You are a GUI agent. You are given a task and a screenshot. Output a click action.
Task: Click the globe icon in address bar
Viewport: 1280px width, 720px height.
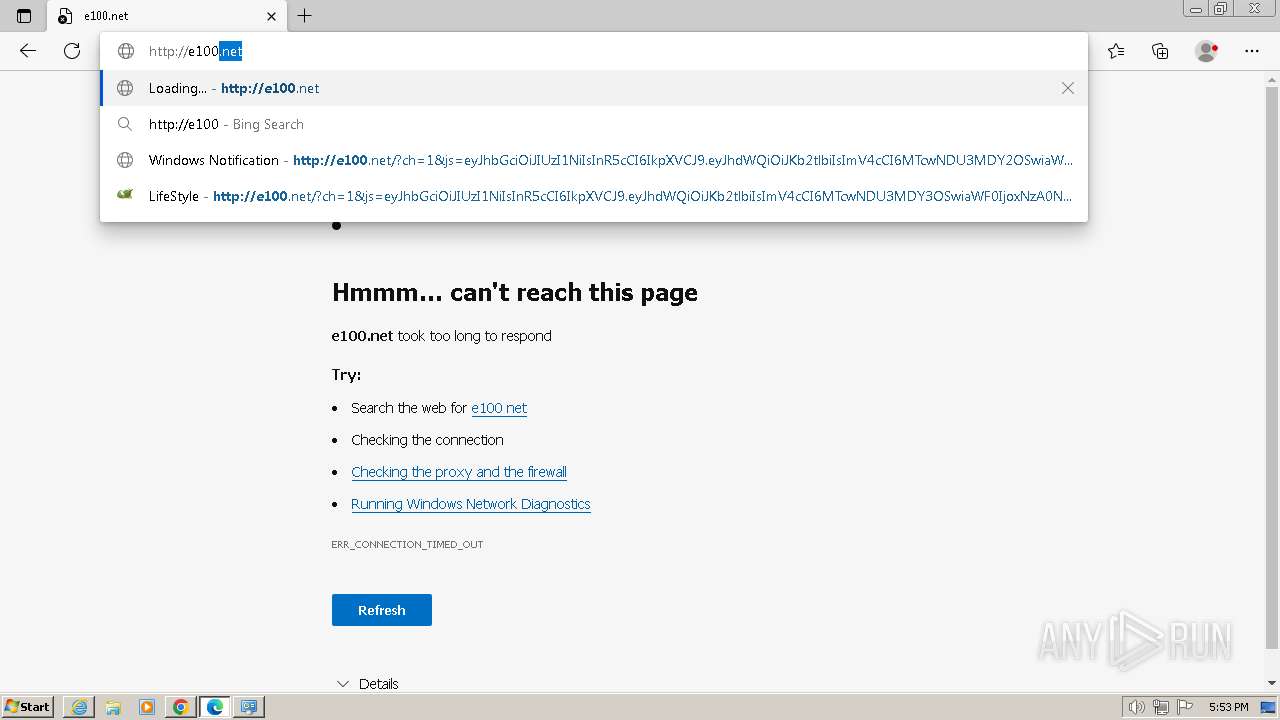click(126, 51)
